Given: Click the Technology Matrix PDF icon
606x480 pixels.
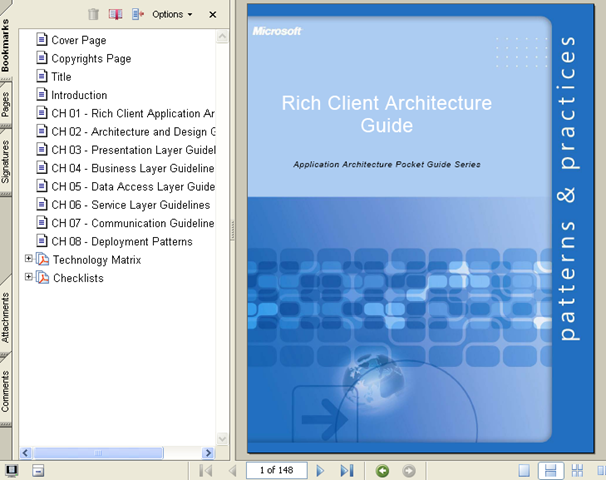Looking at the screenshot, I should click(43, 259).
